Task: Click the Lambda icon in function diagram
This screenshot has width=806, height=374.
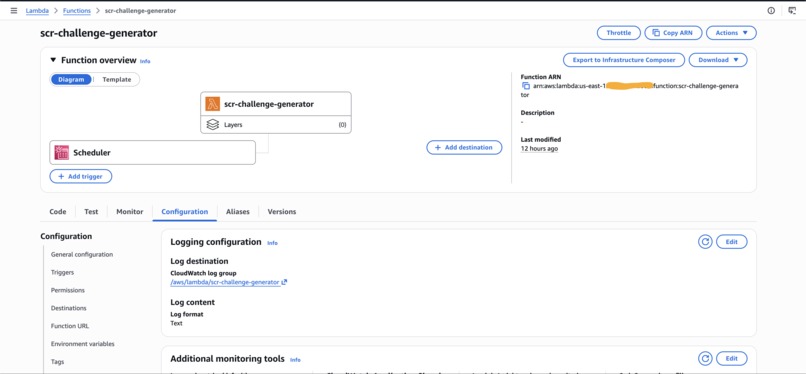Action: [212, 104]
